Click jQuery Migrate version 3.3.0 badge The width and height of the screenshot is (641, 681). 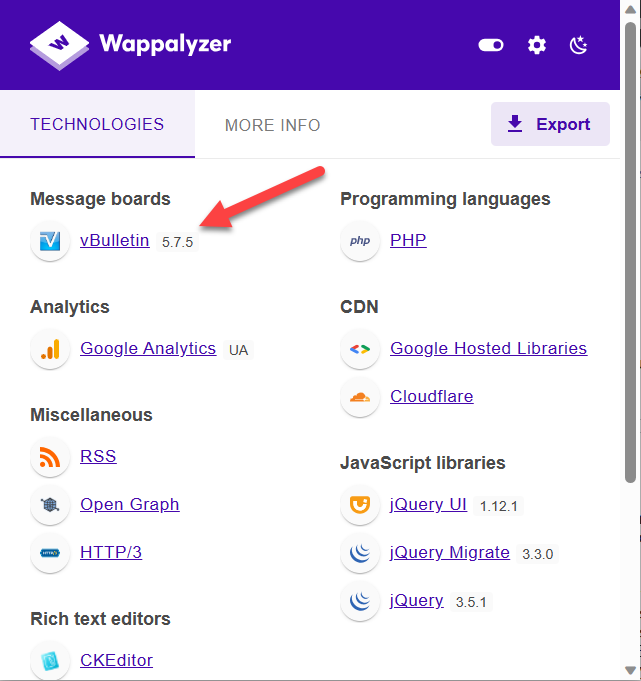tap(537, 554)
